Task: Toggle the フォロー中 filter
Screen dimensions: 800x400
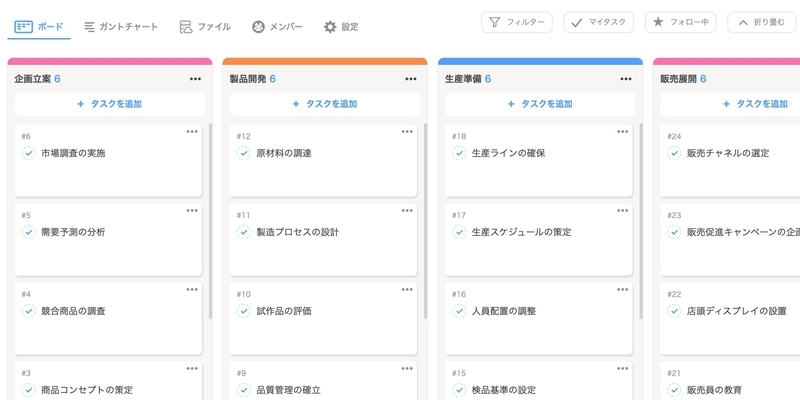Action: (680, 22)
